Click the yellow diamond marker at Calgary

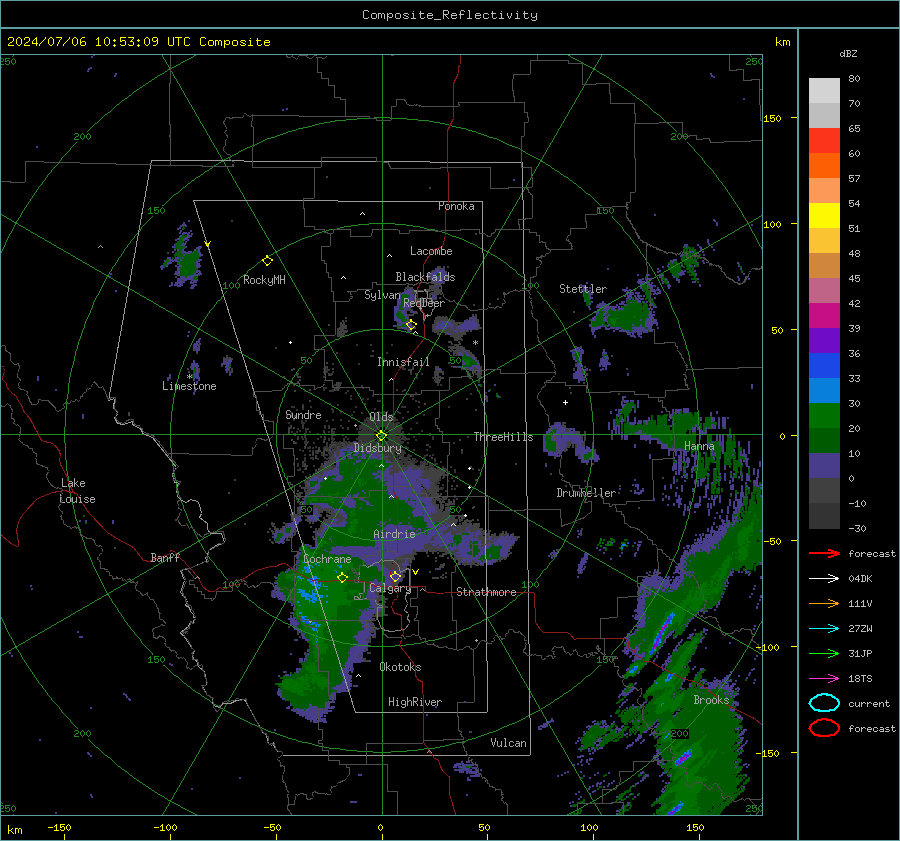[x=395, y=576]
